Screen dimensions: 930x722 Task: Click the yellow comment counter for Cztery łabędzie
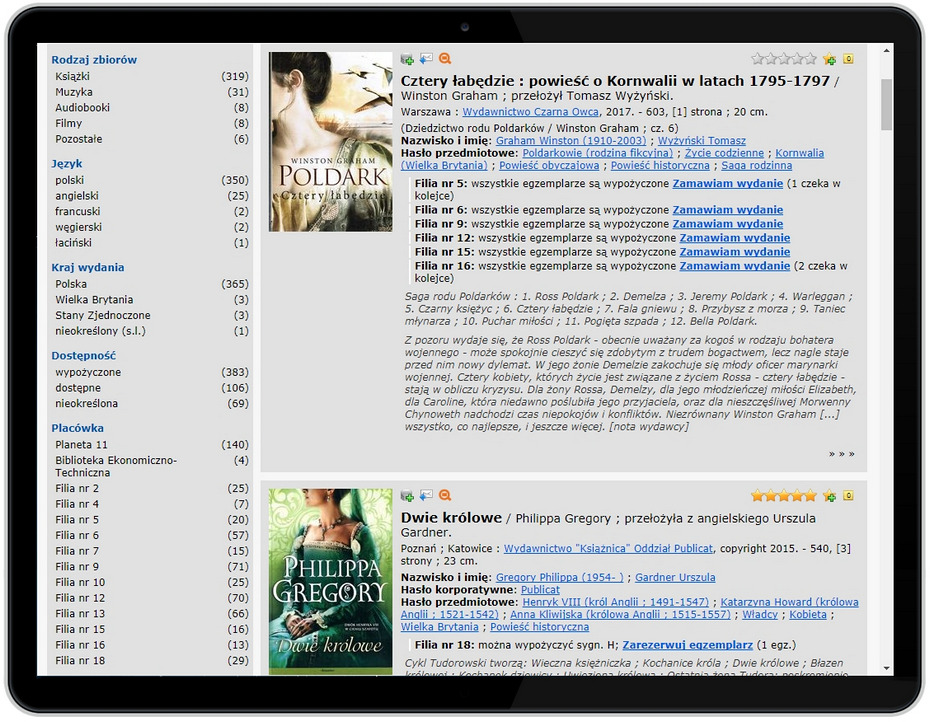[x=848, y=60]
